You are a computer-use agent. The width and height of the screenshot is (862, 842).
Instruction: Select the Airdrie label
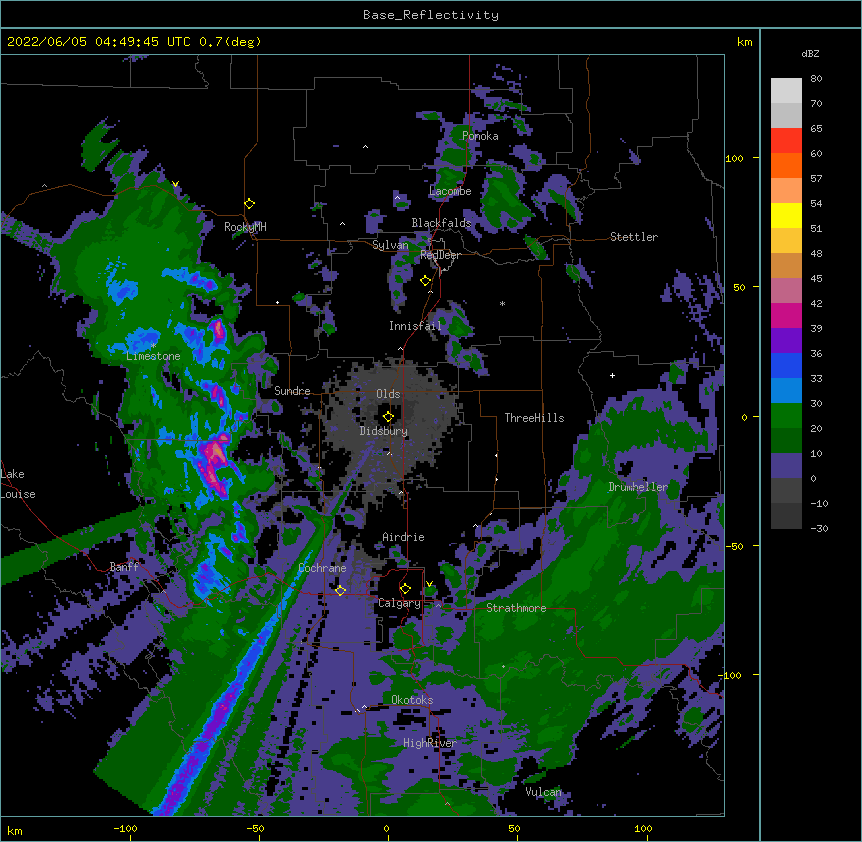tap(403, 537)
